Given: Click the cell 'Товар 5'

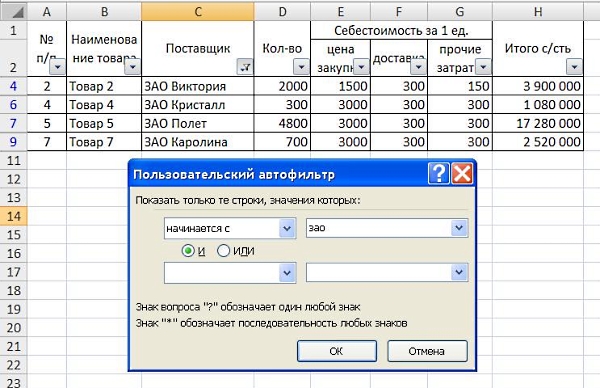Looking at the screenshot, I should tap(104, 123).
